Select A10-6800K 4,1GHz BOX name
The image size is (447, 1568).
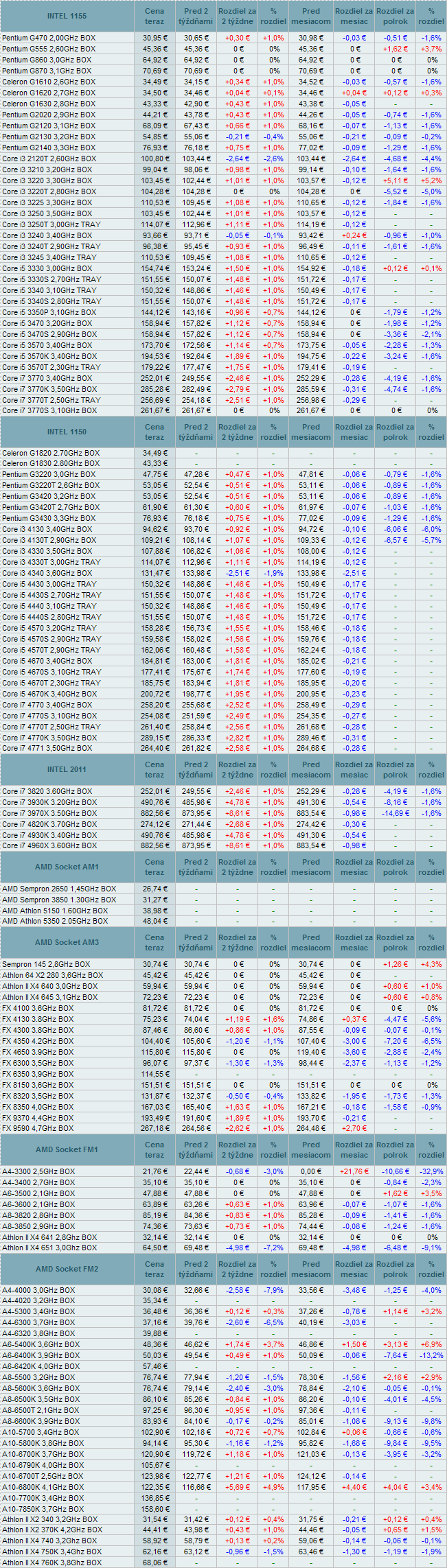[x=43, y=1487]
